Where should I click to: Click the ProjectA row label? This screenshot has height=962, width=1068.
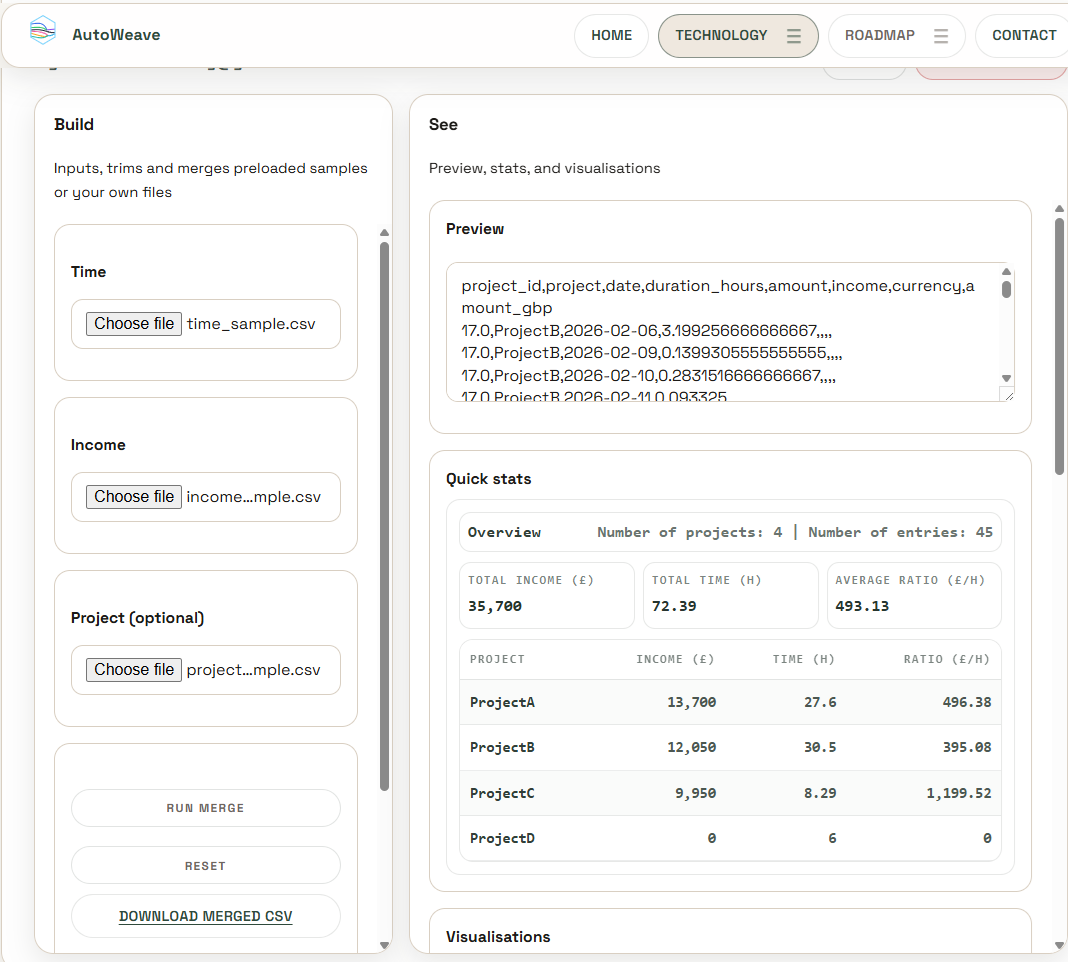point(502,702)
